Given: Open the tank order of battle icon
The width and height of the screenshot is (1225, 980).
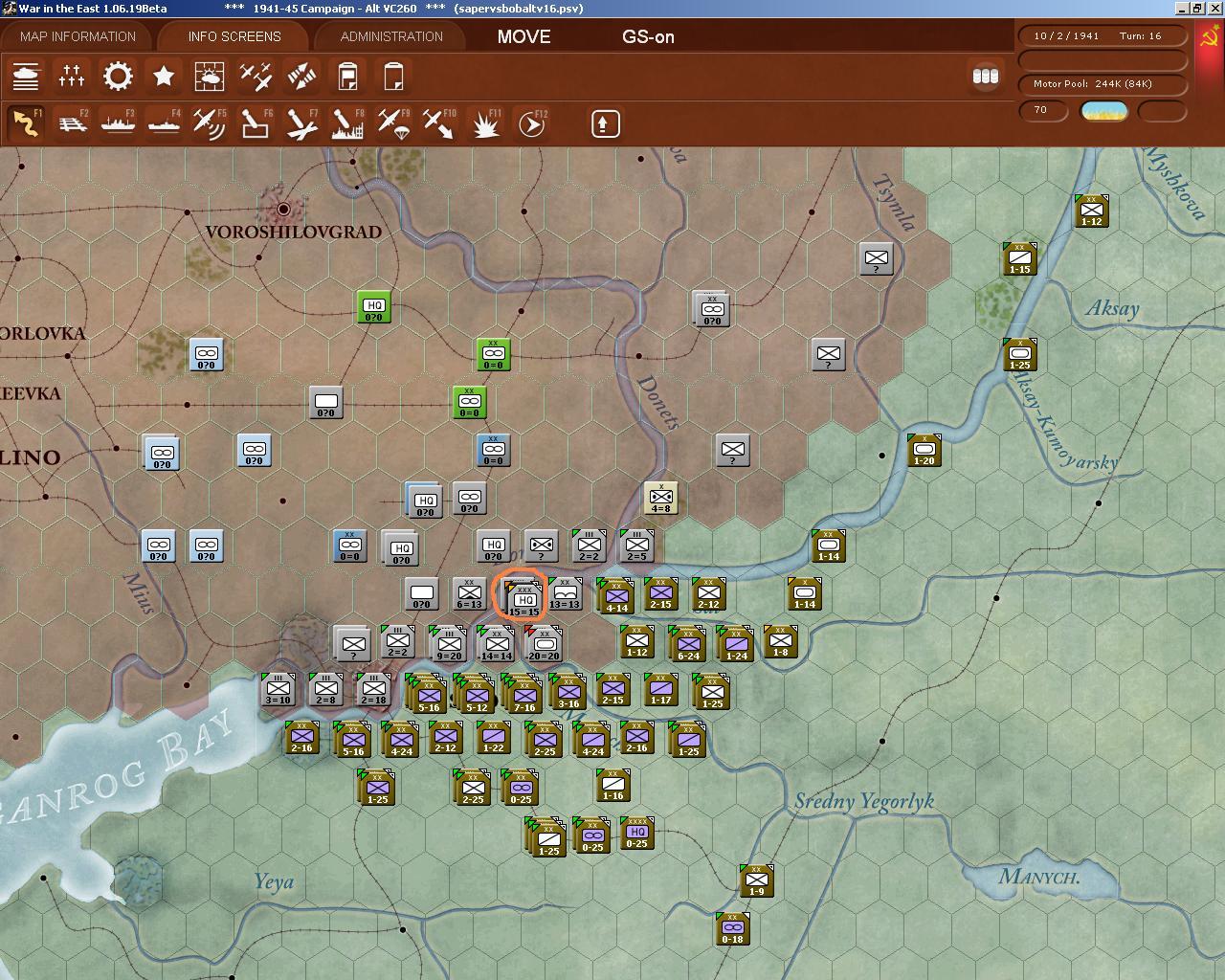Looking at the screenshot, I should tap(26, 76).
